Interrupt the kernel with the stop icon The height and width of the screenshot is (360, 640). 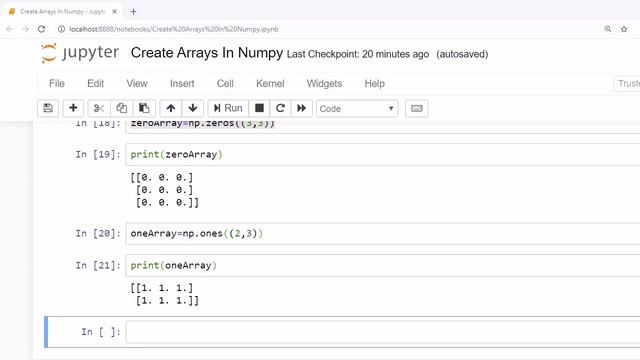click(x=259, y=108)
